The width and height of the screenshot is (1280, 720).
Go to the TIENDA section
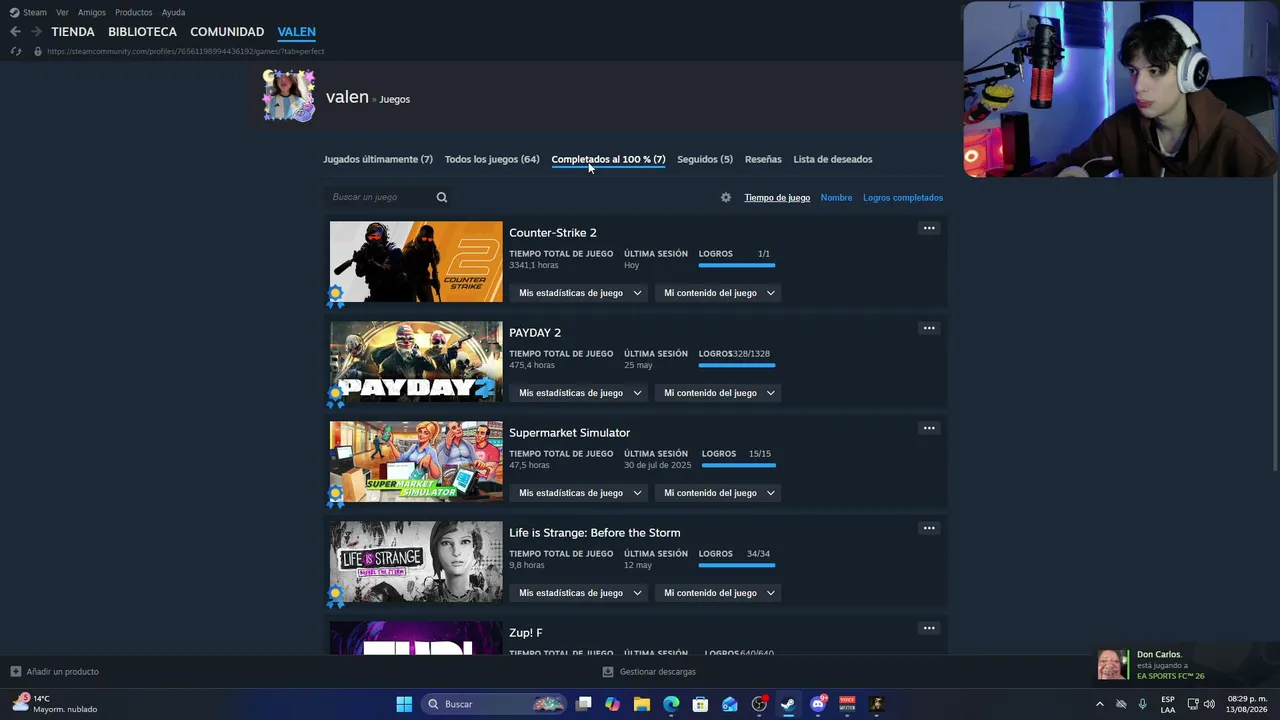tap(73, 32)
